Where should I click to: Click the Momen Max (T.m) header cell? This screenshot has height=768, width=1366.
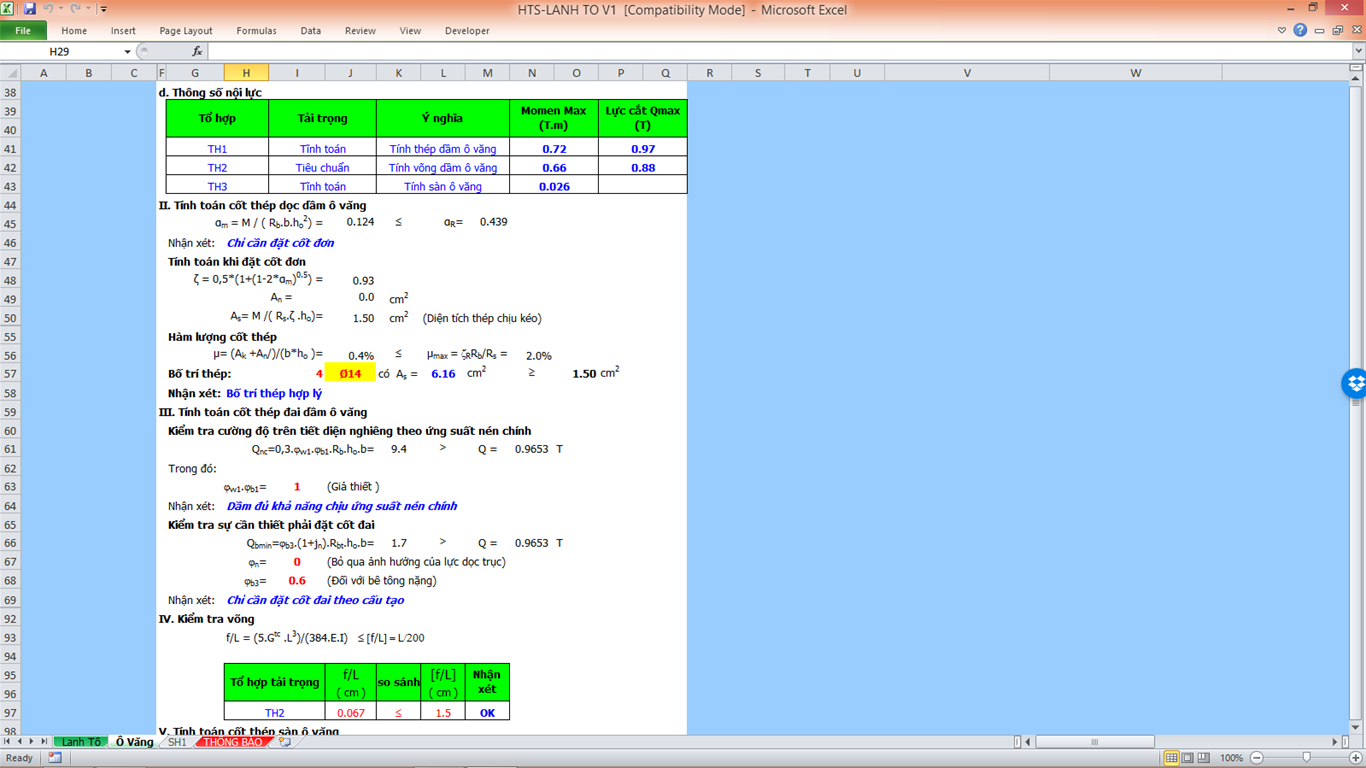(554, 118)
